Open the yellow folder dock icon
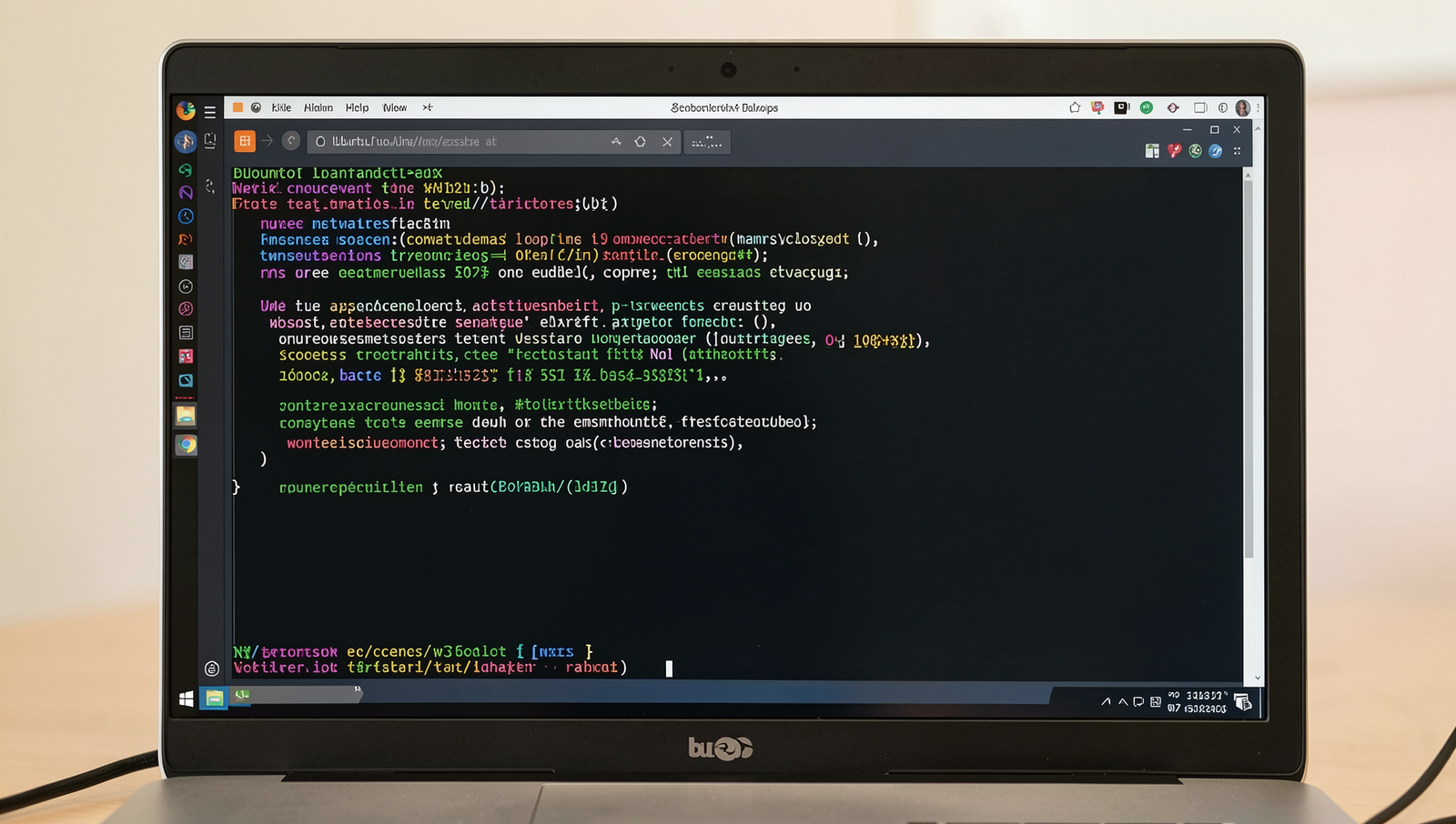Viewport: 1456px width, 824px height. point(186,416)
